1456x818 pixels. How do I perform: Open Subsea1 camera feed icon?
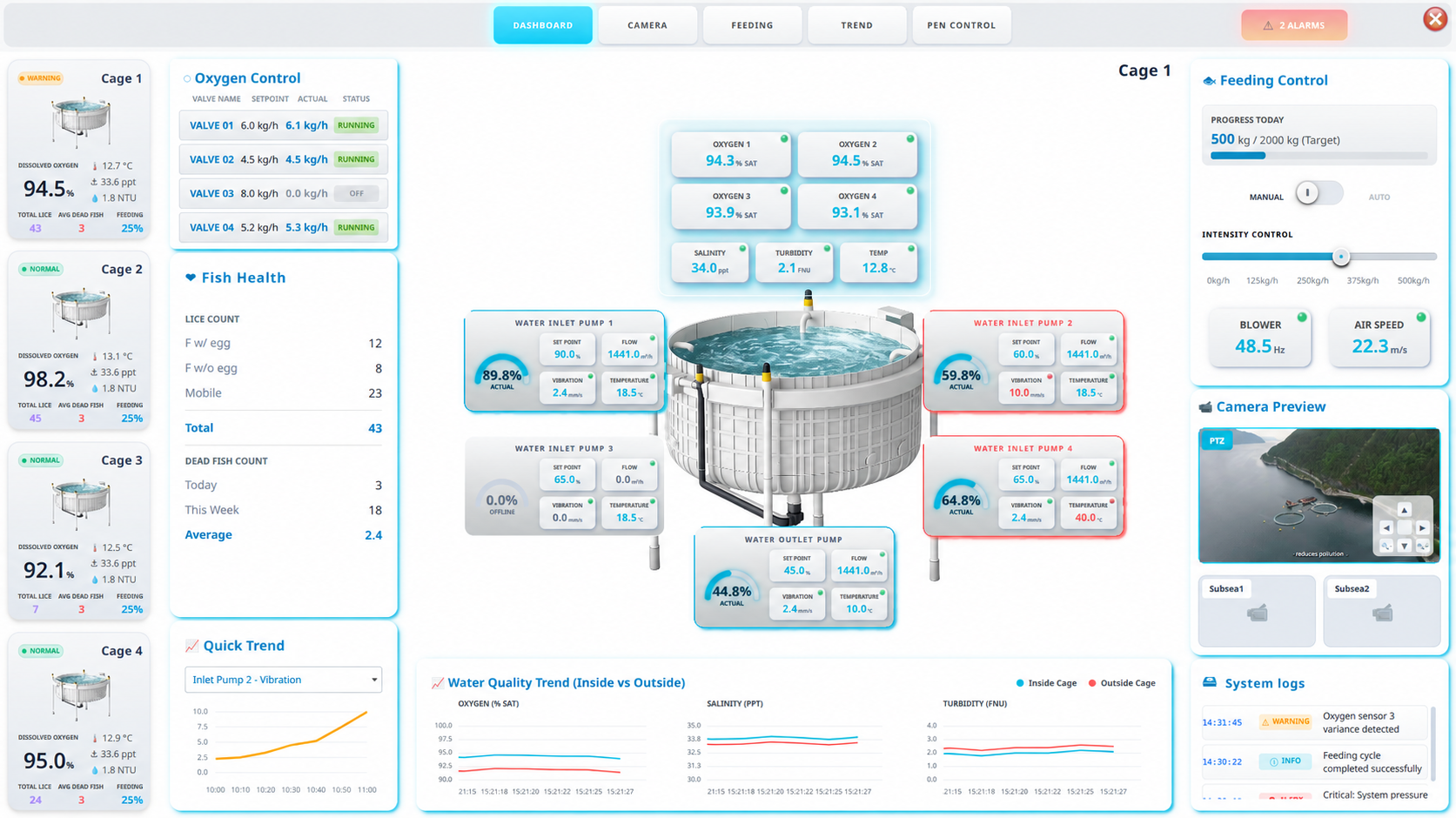(1257, 613)
